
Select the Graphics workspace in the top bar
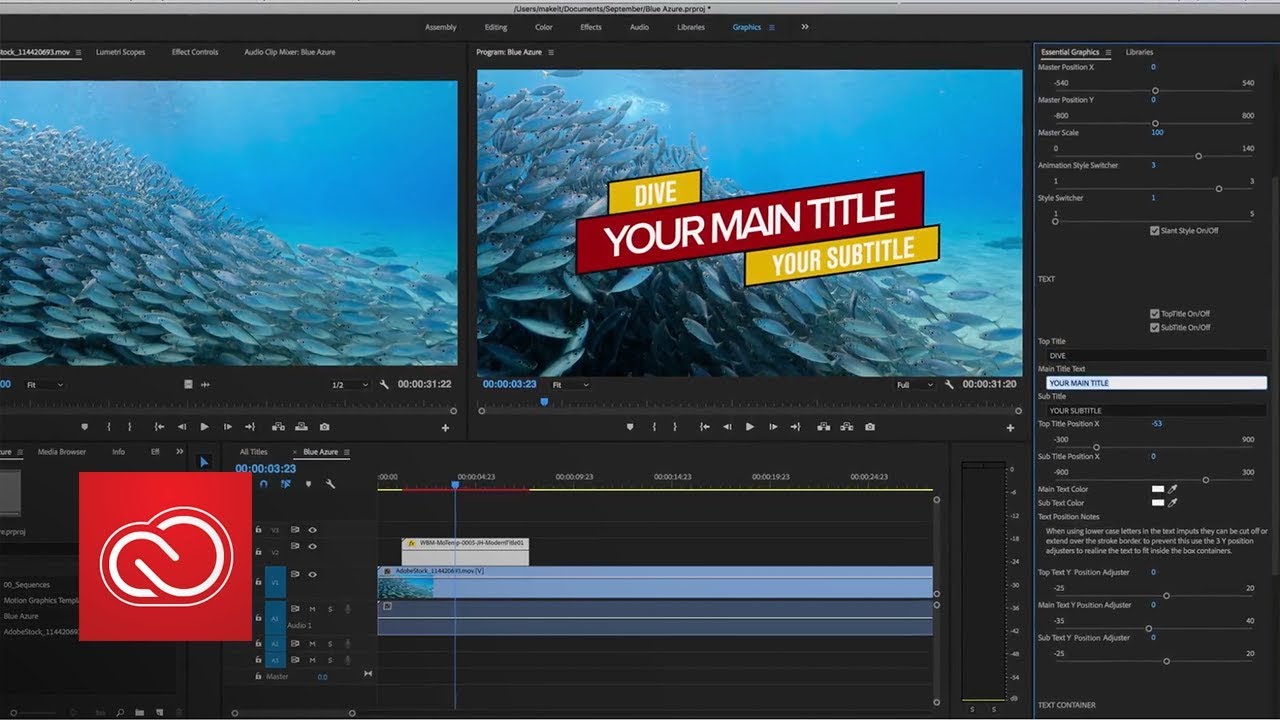746,27
